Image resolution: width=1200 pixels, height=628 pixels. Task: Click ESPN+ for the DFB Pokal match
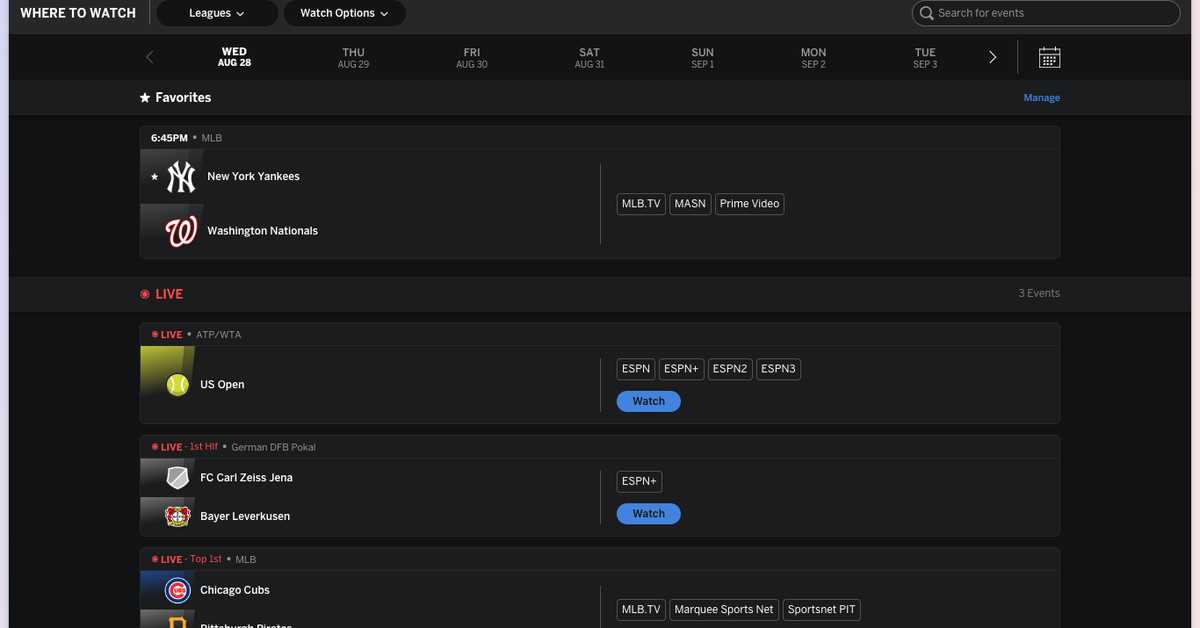click(640, 482)
